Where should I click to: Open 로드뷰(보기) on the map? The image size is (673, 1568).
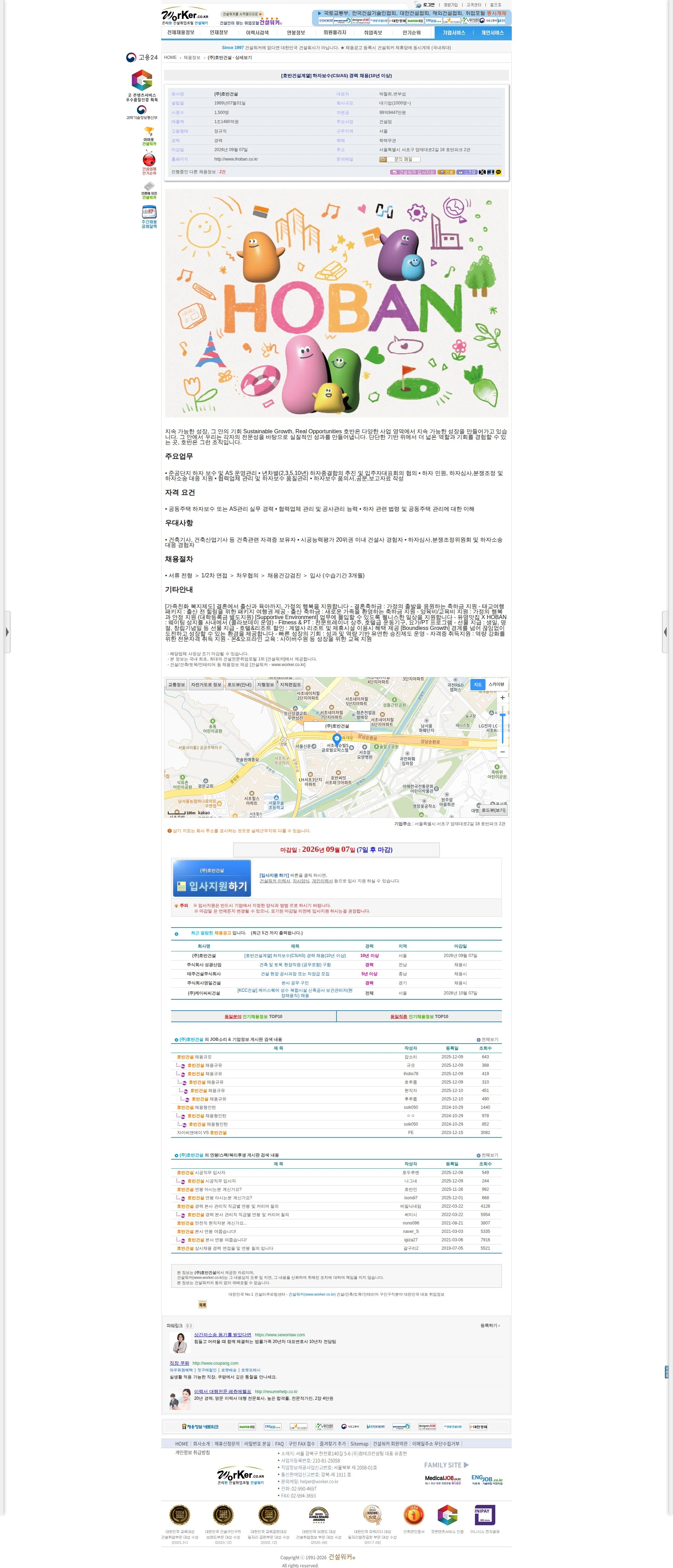pyautogui.click(x=494, y=810)
